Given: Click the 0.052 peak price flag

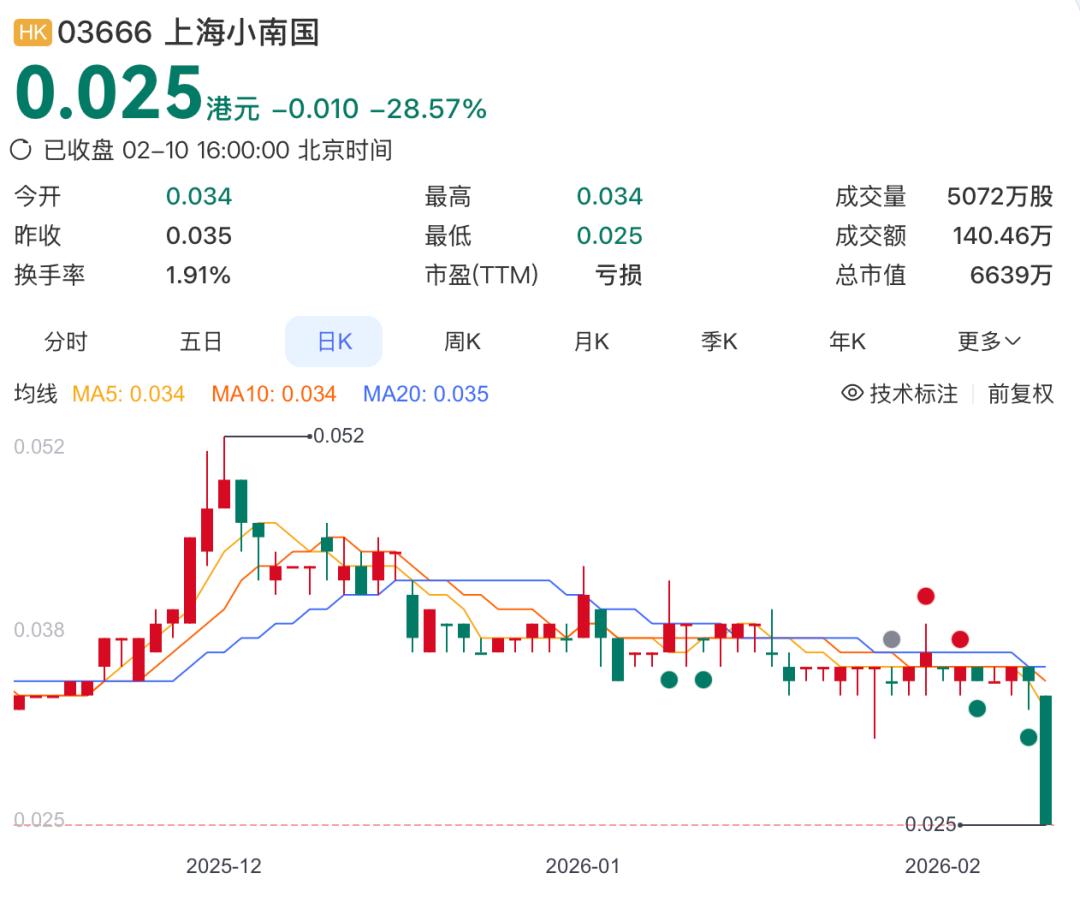Looking at the screenshot, I should 337,435.
